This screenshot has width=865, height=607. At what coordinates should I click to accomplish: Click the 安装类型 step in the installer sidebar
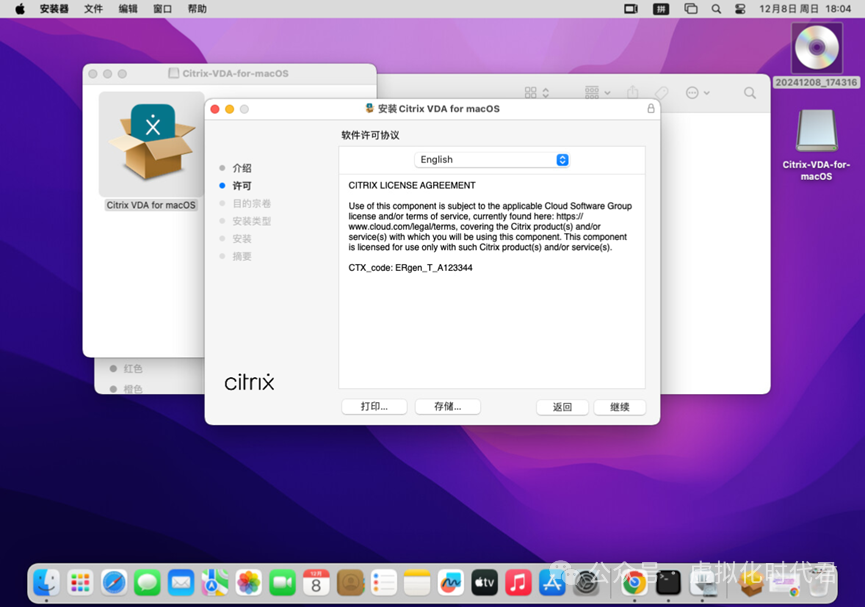point(252,221)
